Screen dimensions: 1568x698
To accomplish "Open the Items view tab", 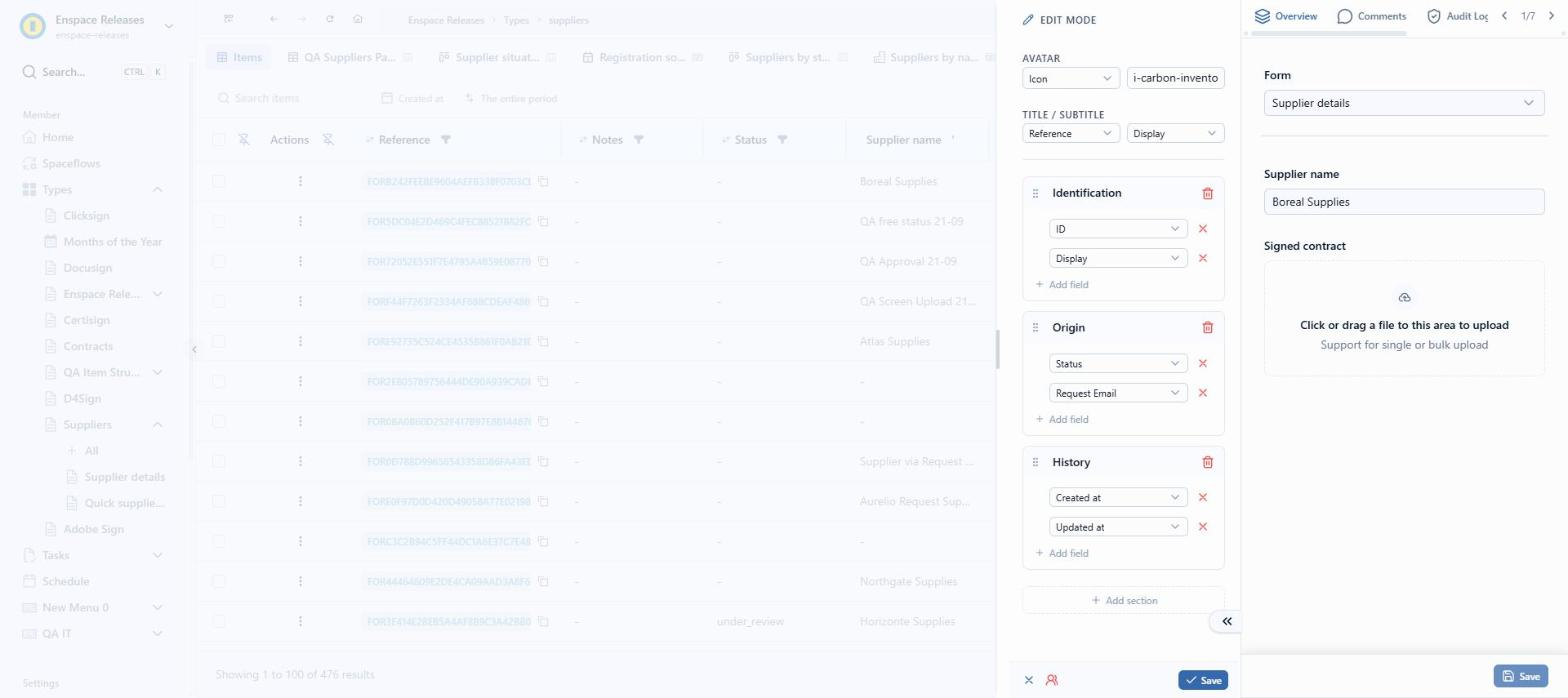I will (x=239, y=57).
